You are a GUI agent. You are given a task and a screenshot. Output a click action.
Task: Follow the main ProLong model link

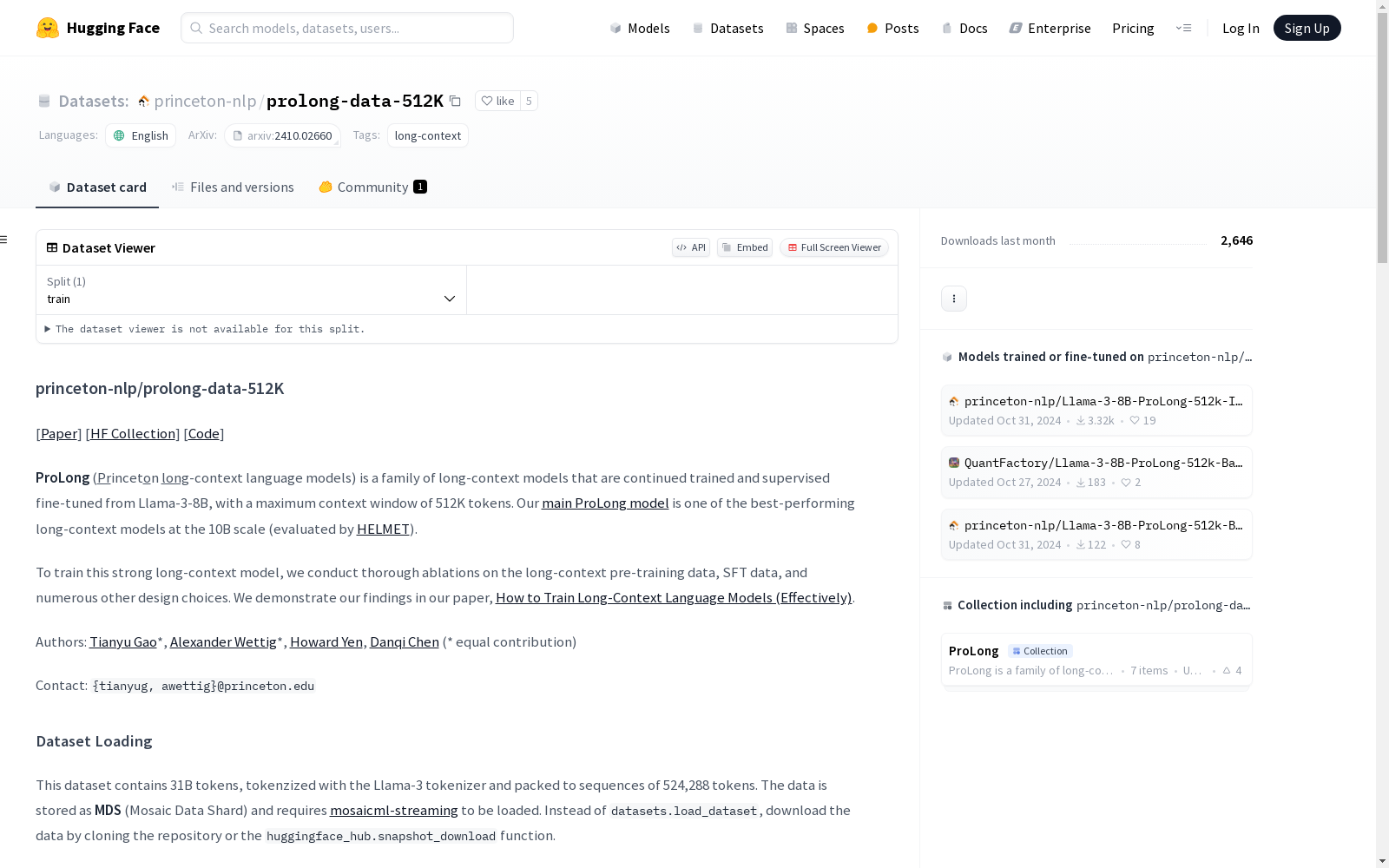point(605,503)
